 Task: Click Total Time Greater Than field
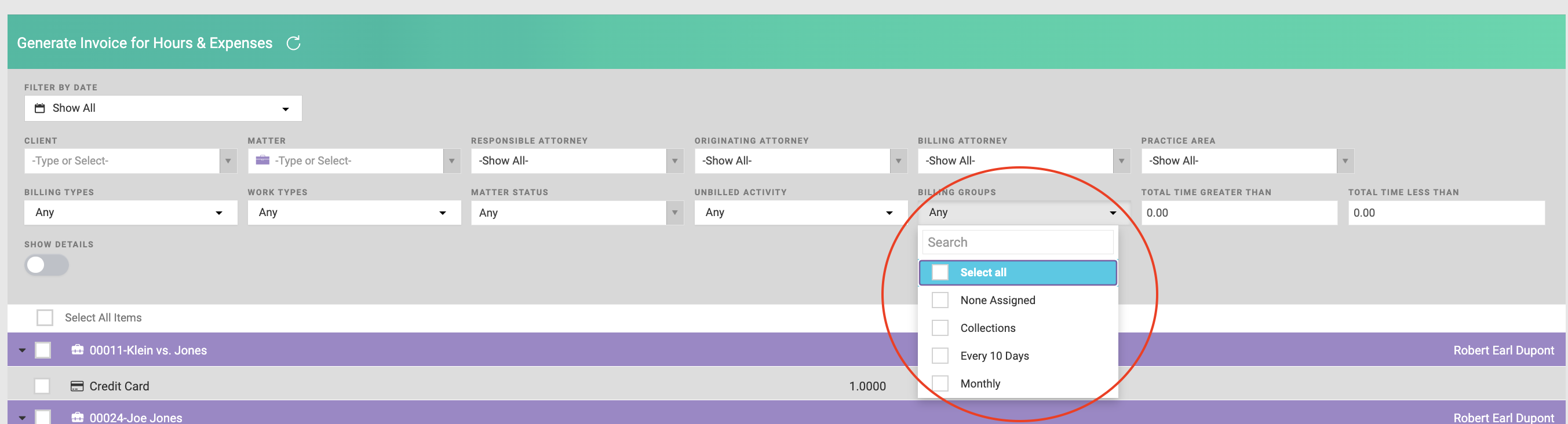1239,213
